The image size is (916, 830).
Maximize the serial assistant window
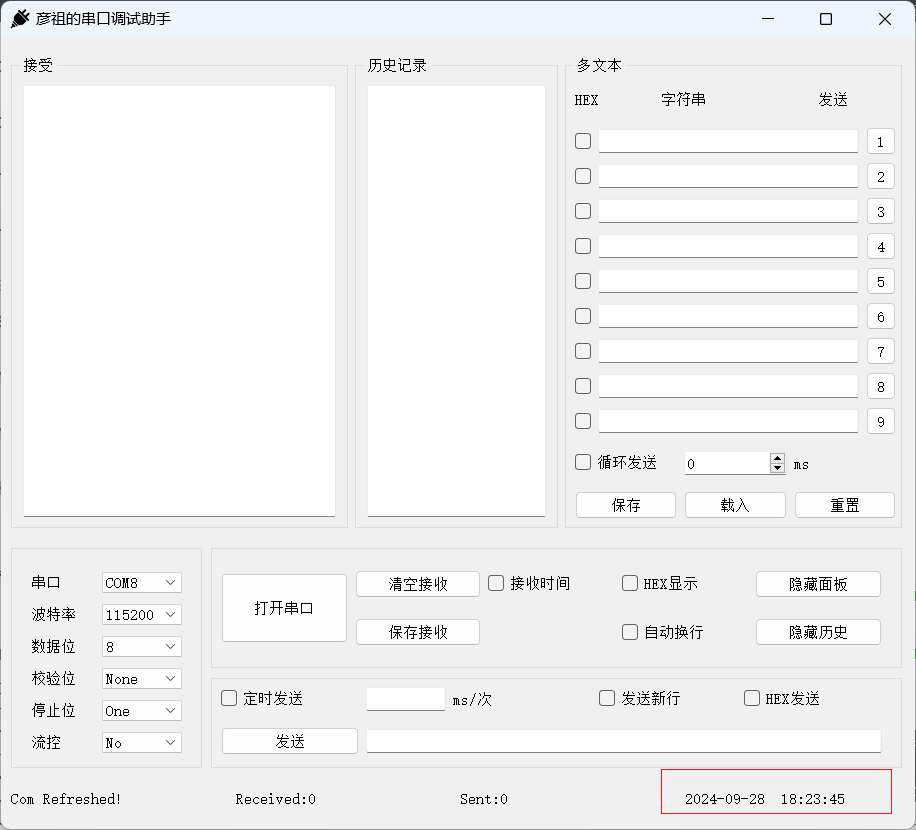point(826,19)
